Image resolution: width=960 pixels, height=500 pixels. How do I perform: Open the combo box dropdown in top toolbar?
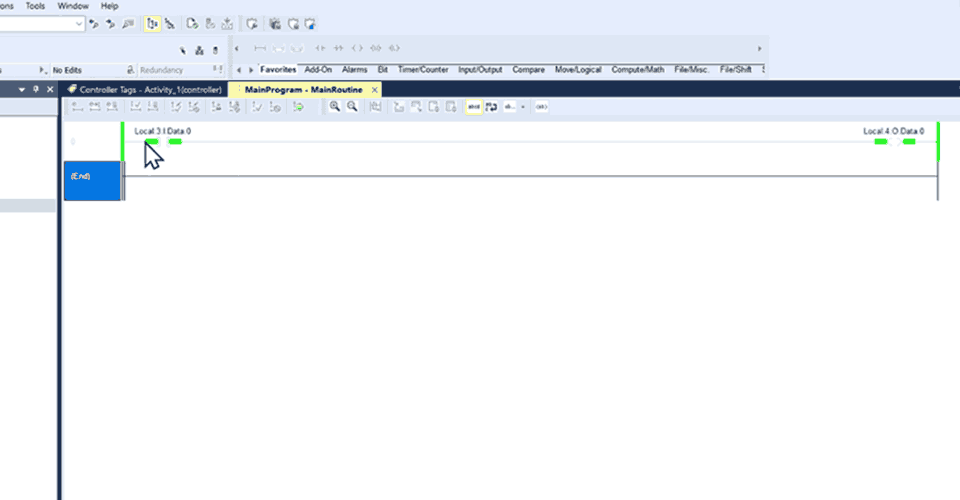[x=80, y=23]
